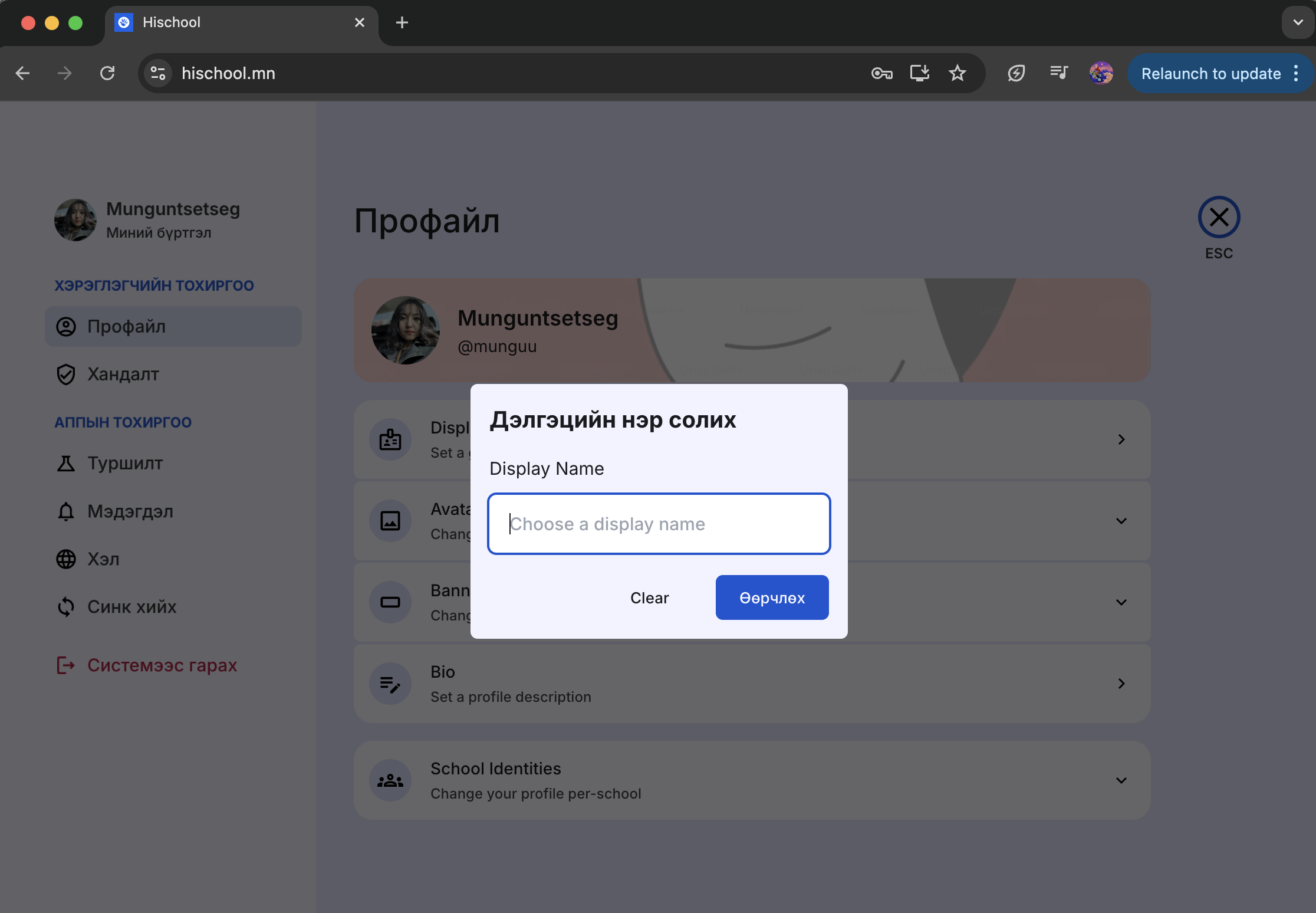Open Bio settings arrow

tap(1121, 684)
